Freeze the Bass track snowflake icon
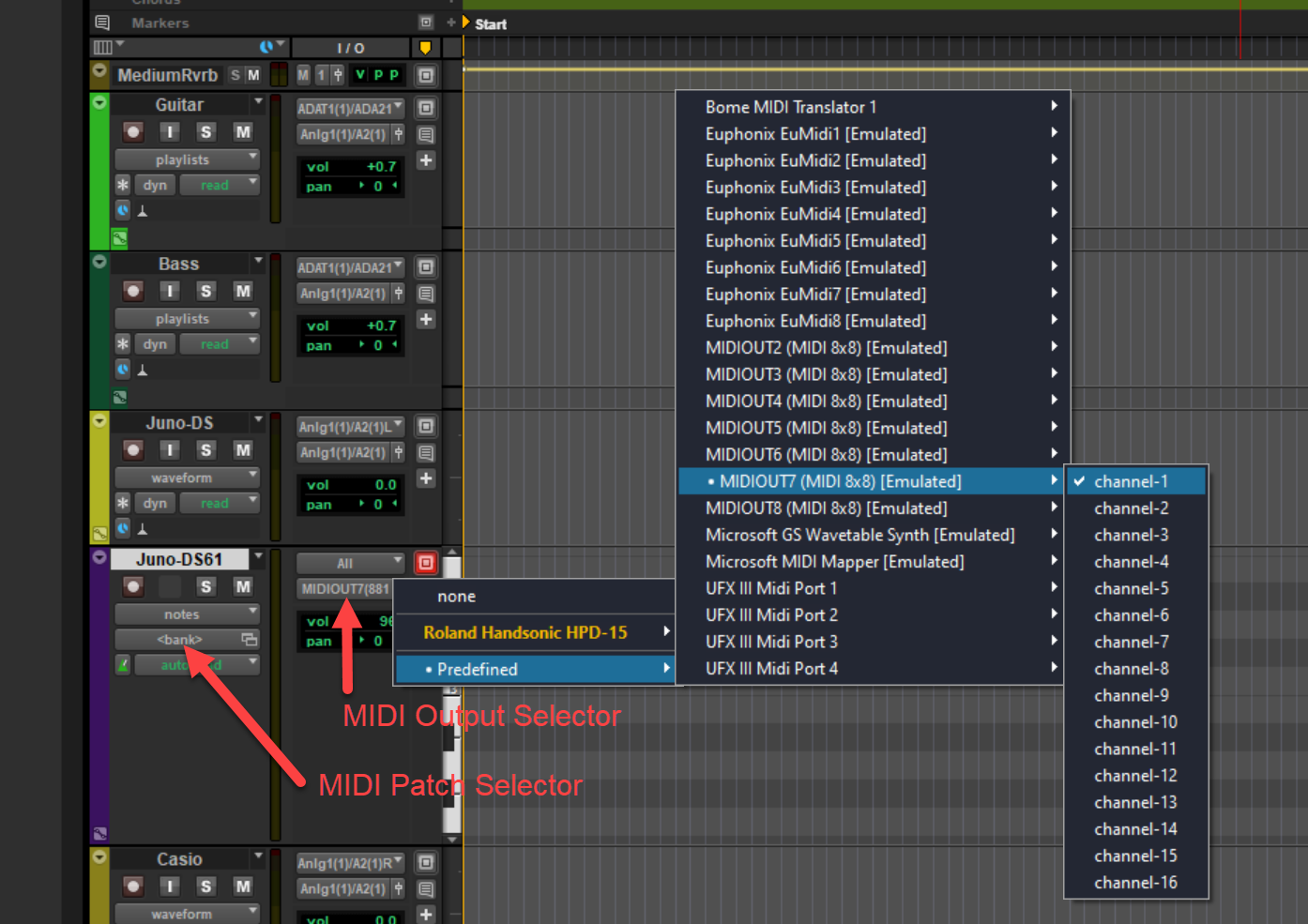 [x=123, y=344]
